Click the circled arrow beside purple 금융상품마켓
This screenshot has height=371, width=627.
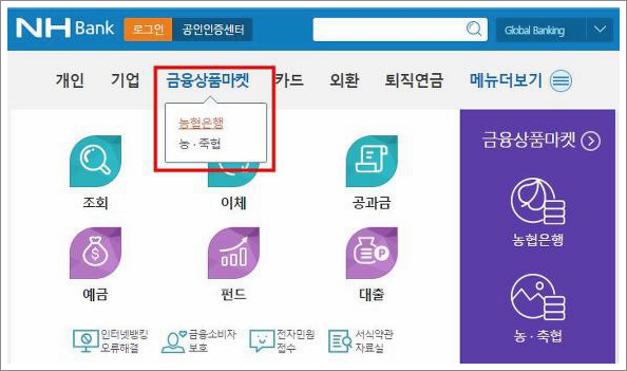pos(591,141)
